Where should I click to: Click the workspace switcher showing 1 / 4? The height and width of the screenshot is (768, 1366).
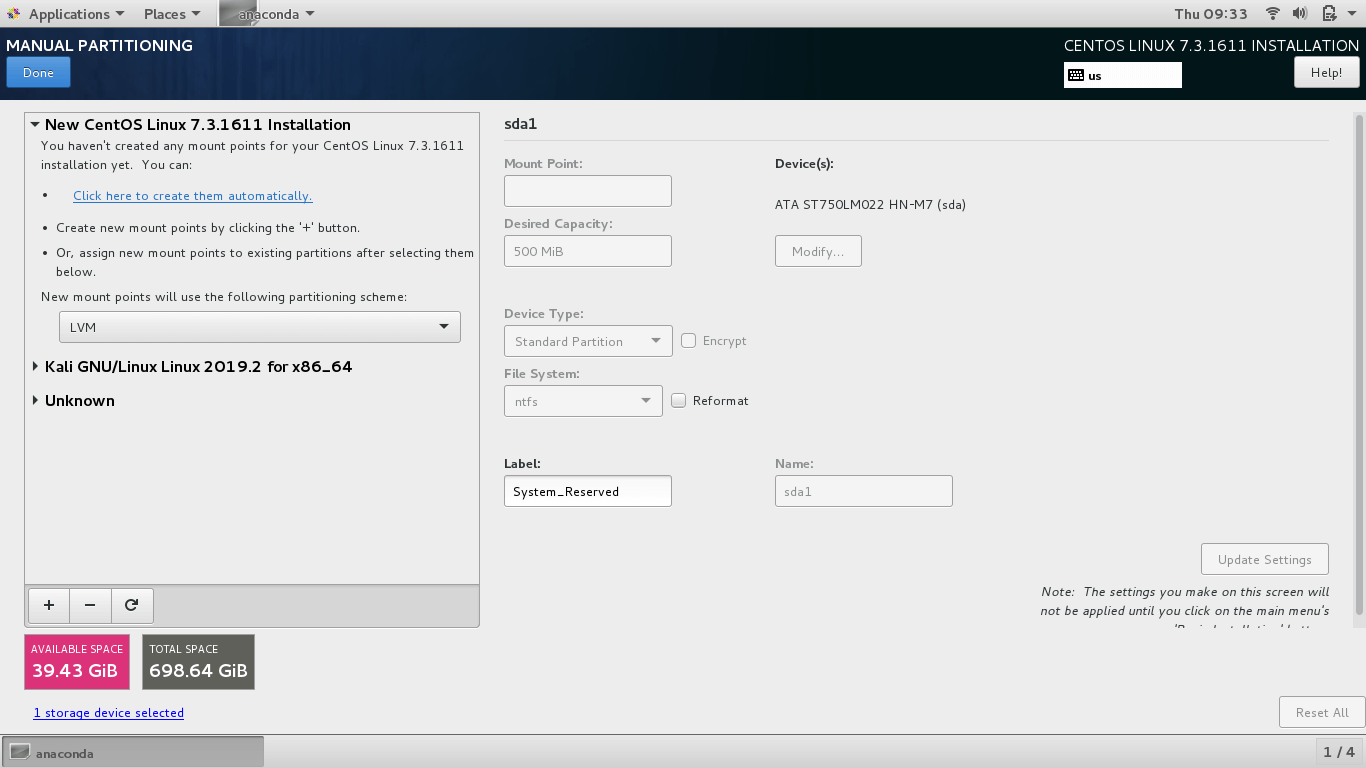pyautogui.click(x=1339, y=752)
